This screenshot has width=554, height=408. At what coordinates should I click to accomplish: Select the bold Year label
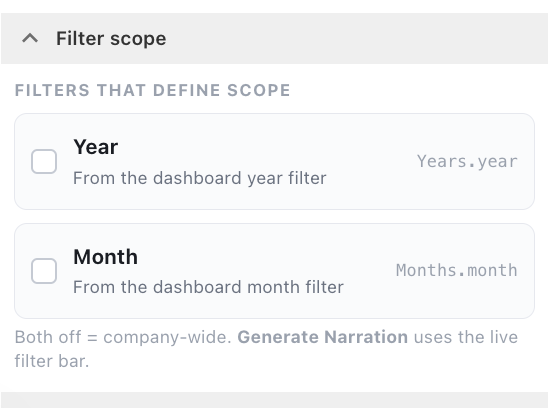[x=95, y=147]
